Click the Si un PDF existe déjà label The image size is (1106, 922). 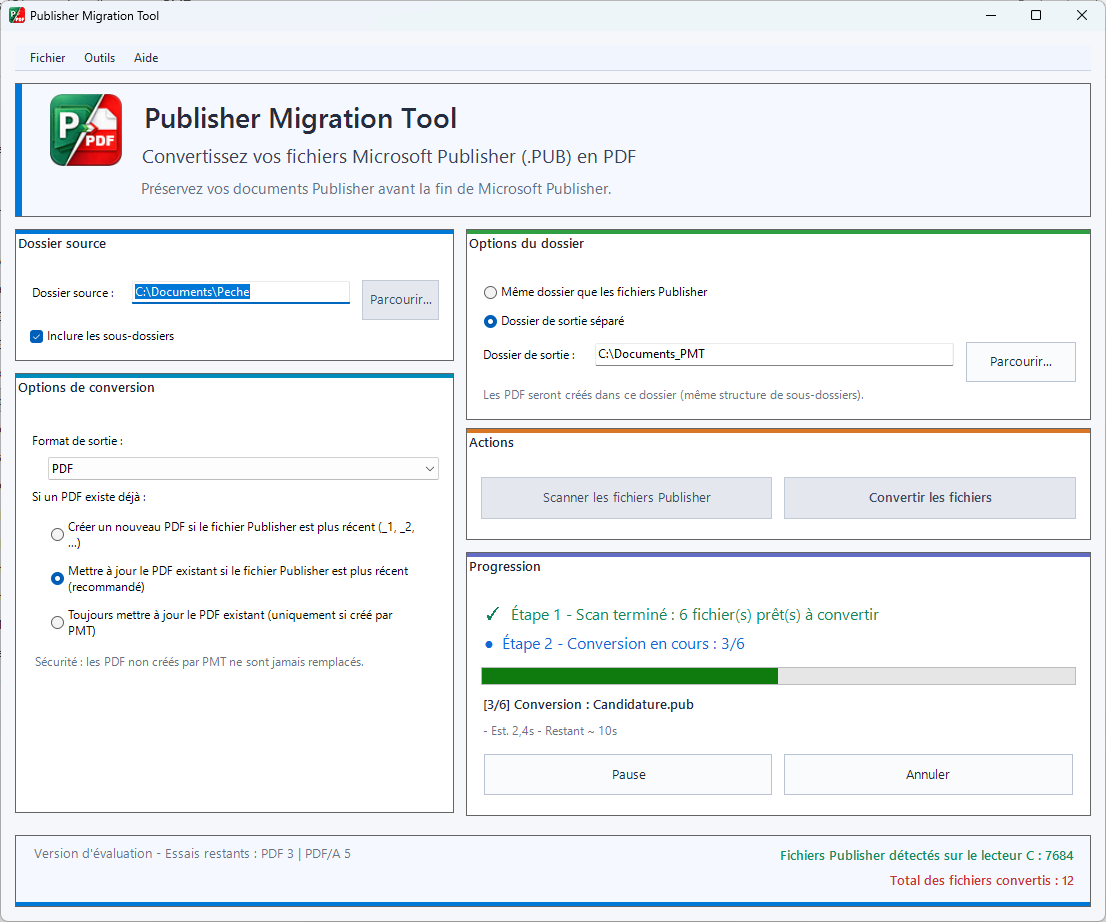pos(89,497)
